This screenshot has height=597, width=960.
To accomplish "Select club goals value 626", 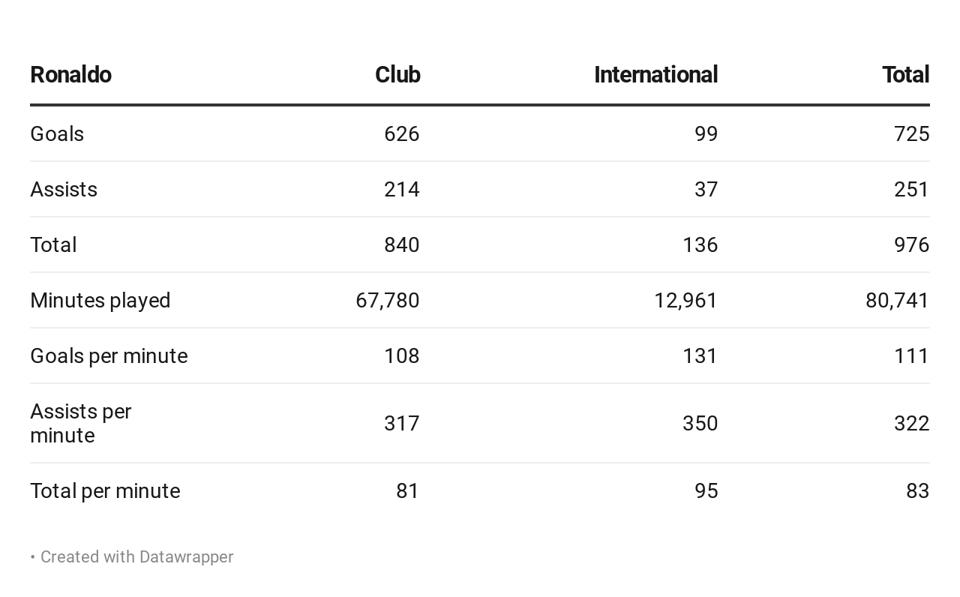I will coord(402,133).
